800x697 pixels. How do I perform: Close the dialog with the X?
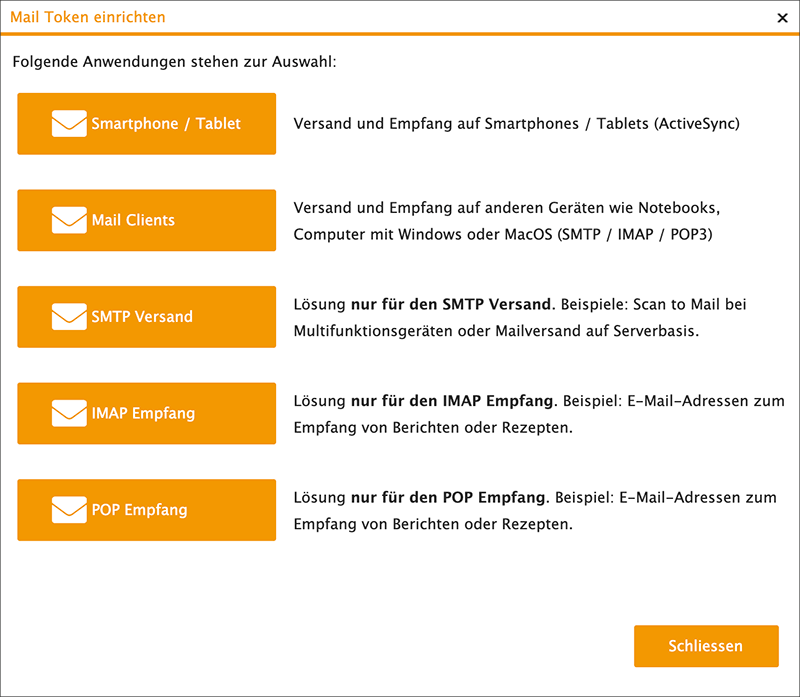point(781,17)
